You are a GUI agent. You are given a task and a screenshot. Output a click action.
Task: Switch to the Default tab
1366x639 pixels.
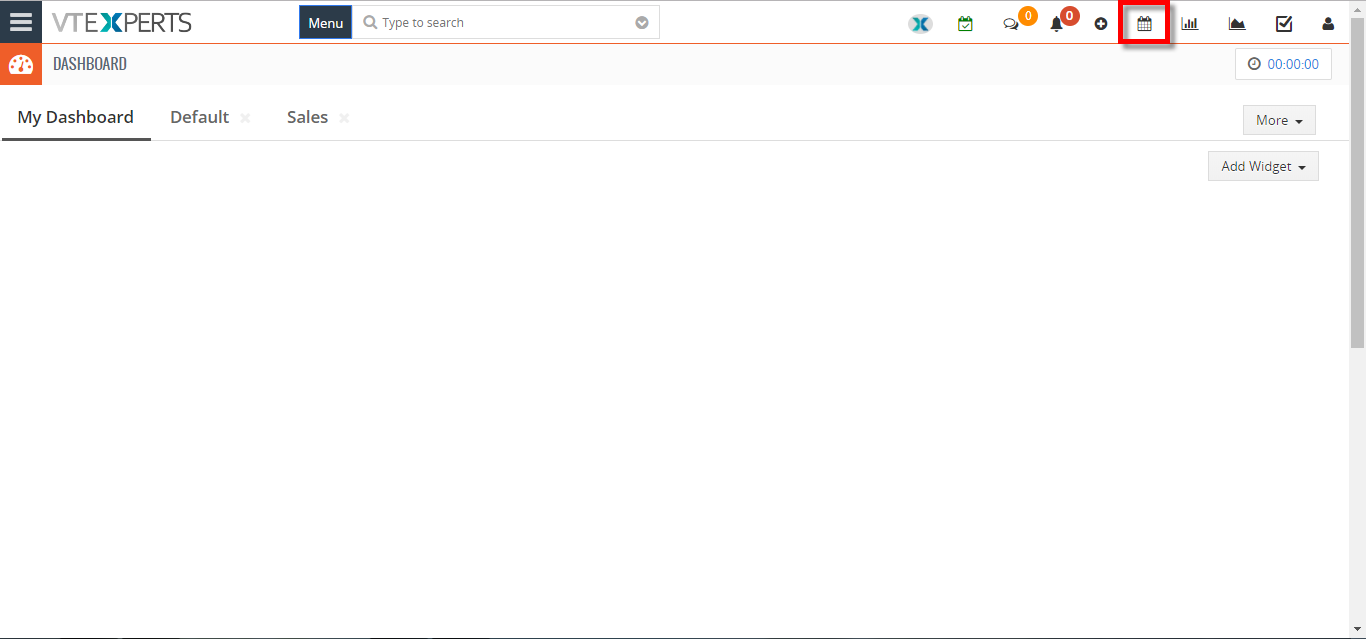pos(200,117)
